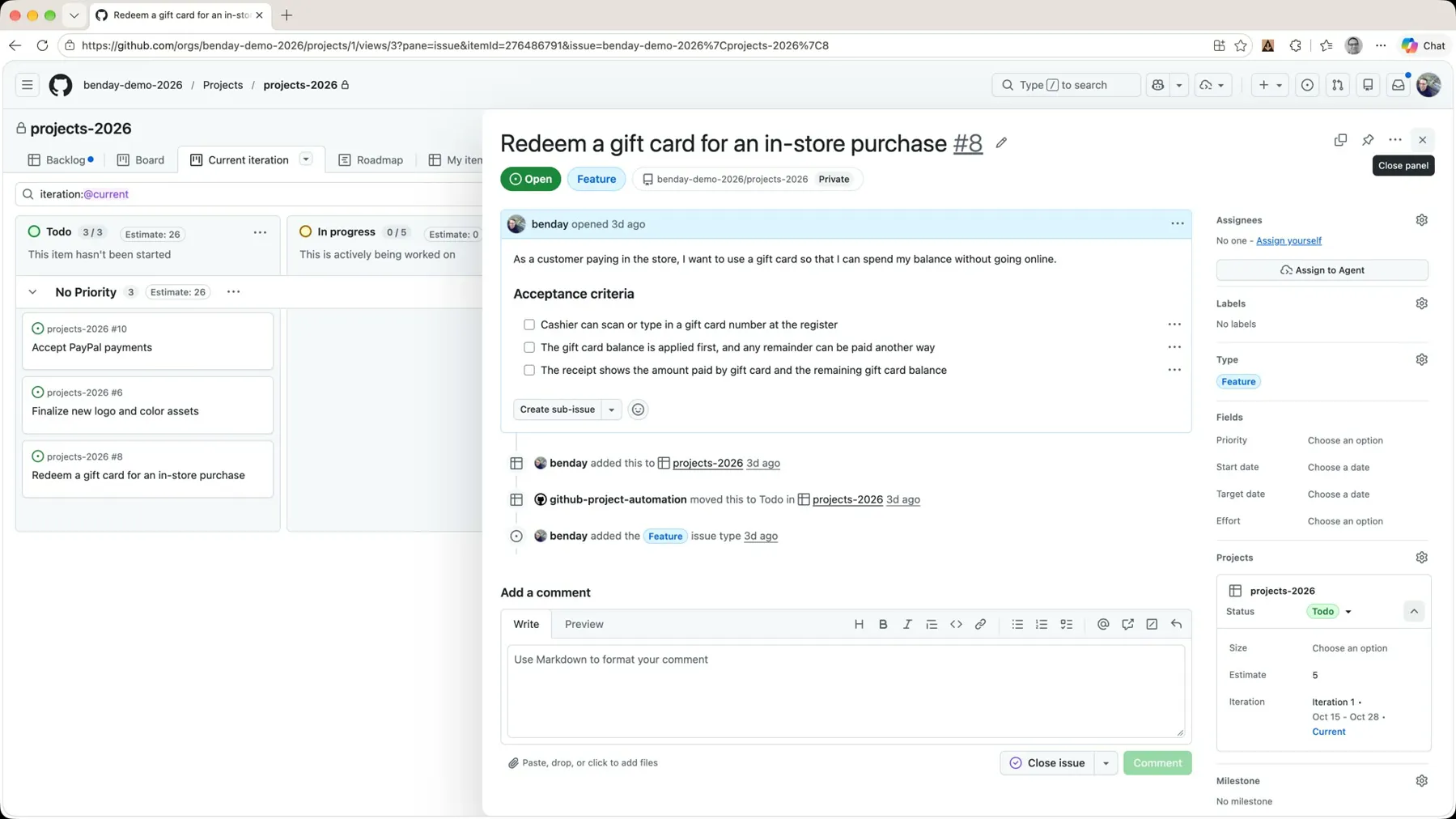Pin the issue panel using pin icon
This screenshot has width=1456, height=819.
[x=1368, y=140]
